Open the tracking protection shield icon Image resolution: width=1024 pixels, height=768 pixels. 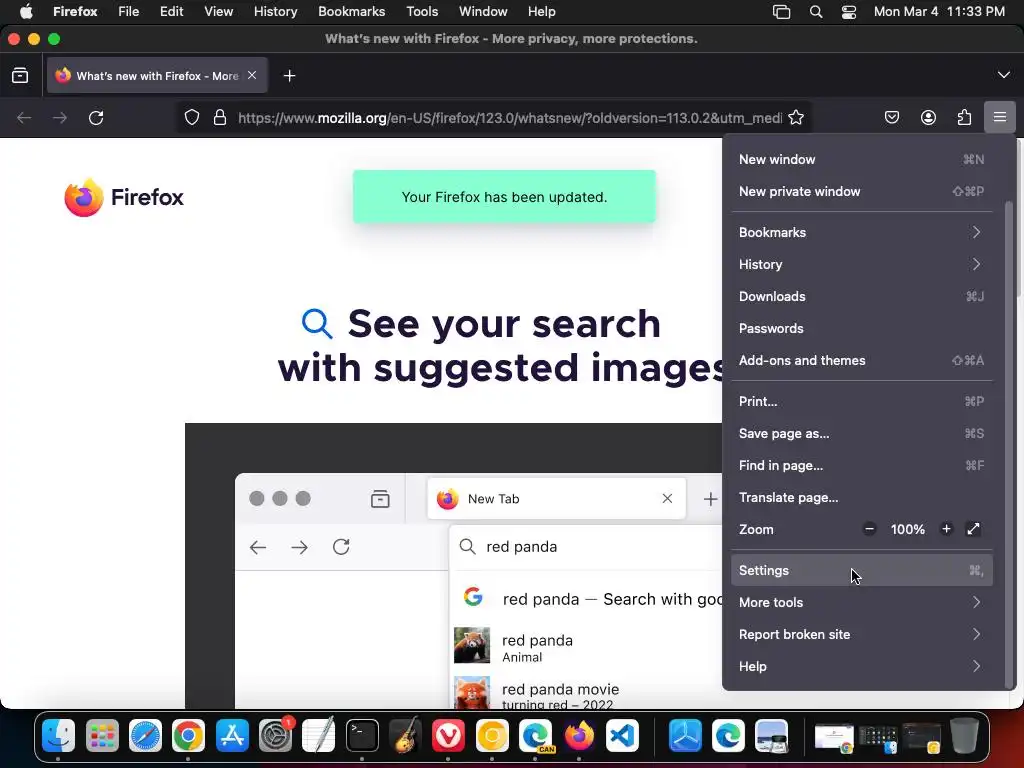[x=191, y=118]
